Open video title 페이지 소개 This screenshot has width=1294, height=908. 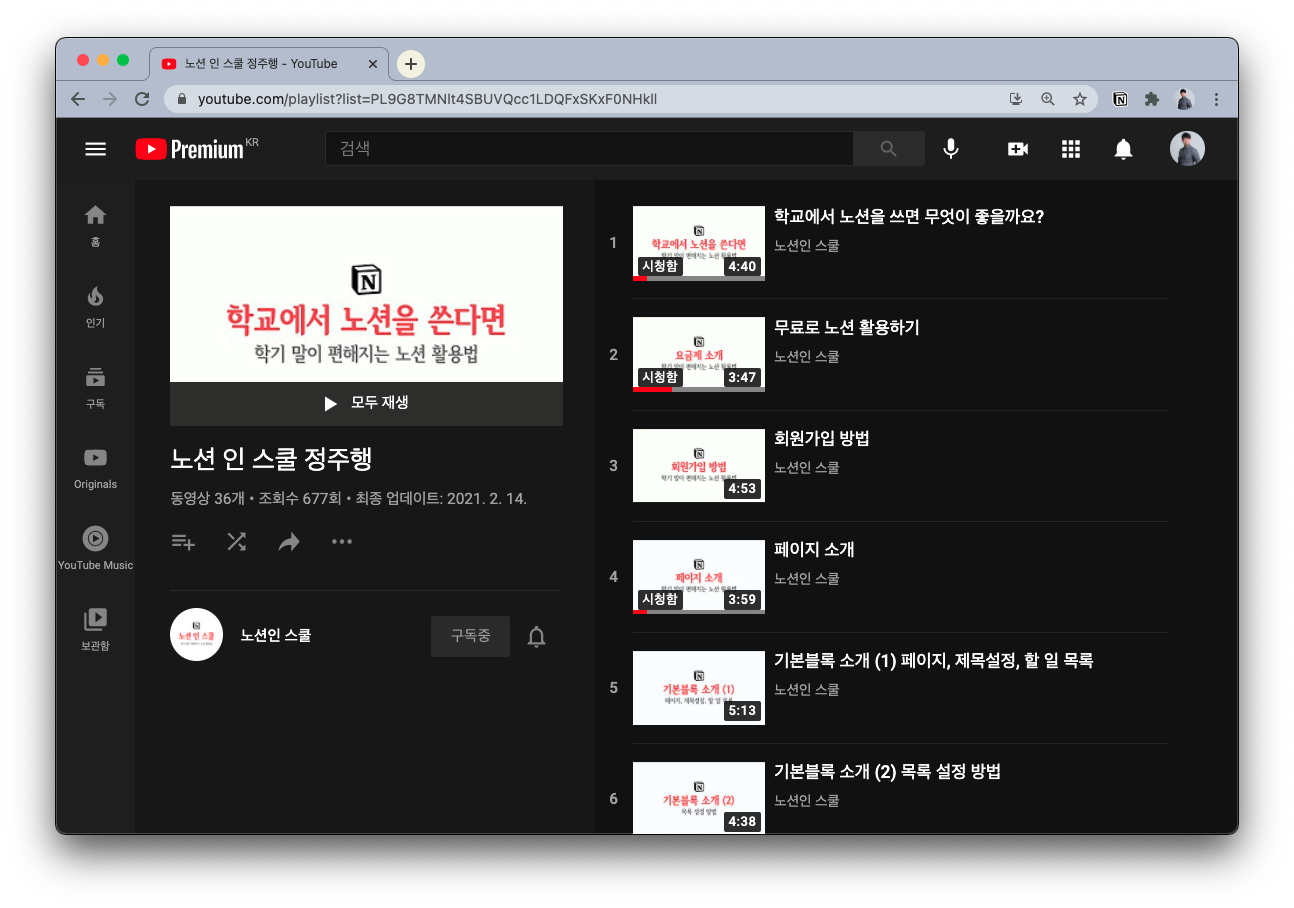pyautogui.click(x=814, y=549)
